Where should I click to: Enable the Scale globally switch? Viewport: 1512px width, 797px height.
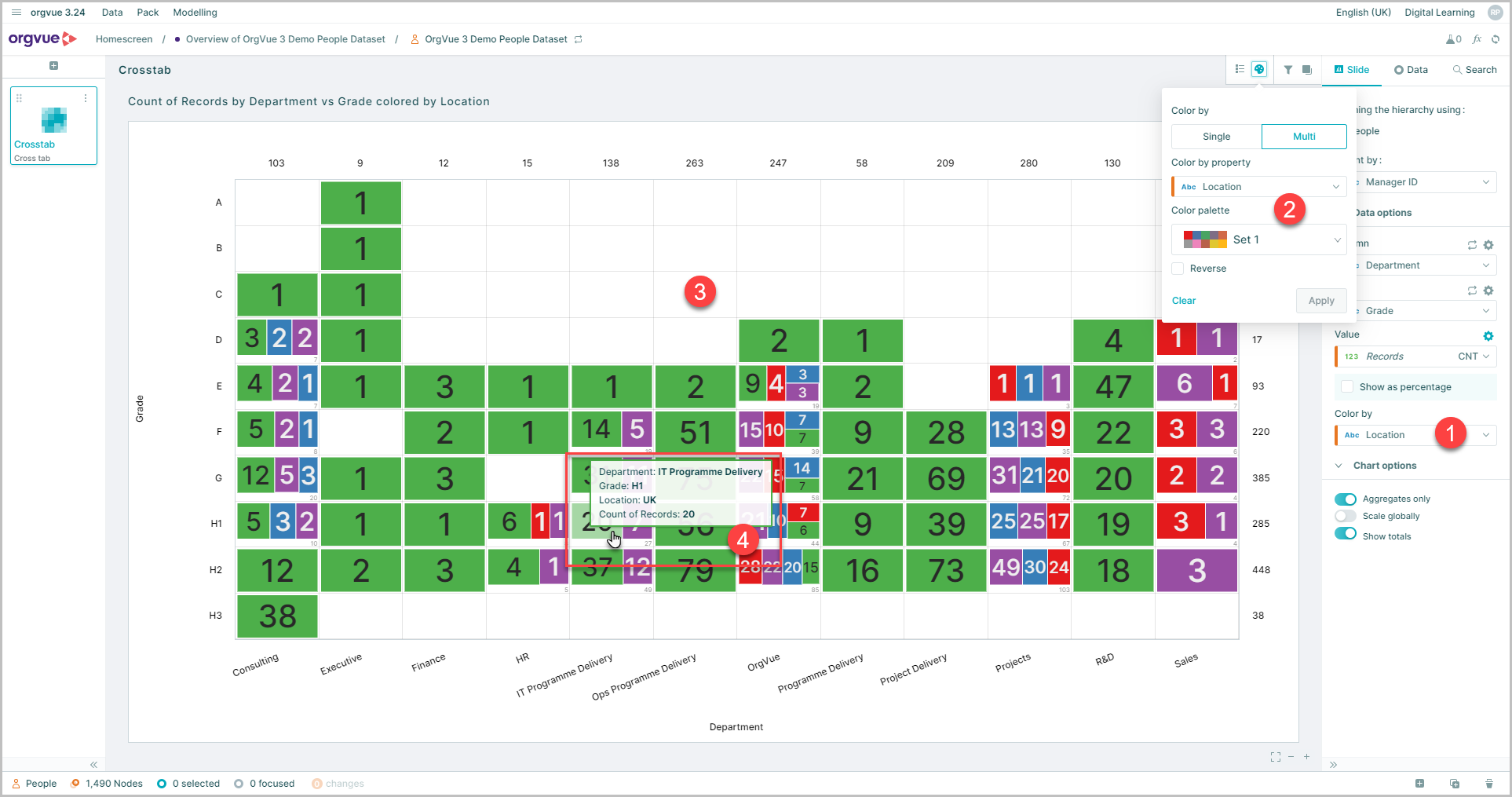[1346, 516]
